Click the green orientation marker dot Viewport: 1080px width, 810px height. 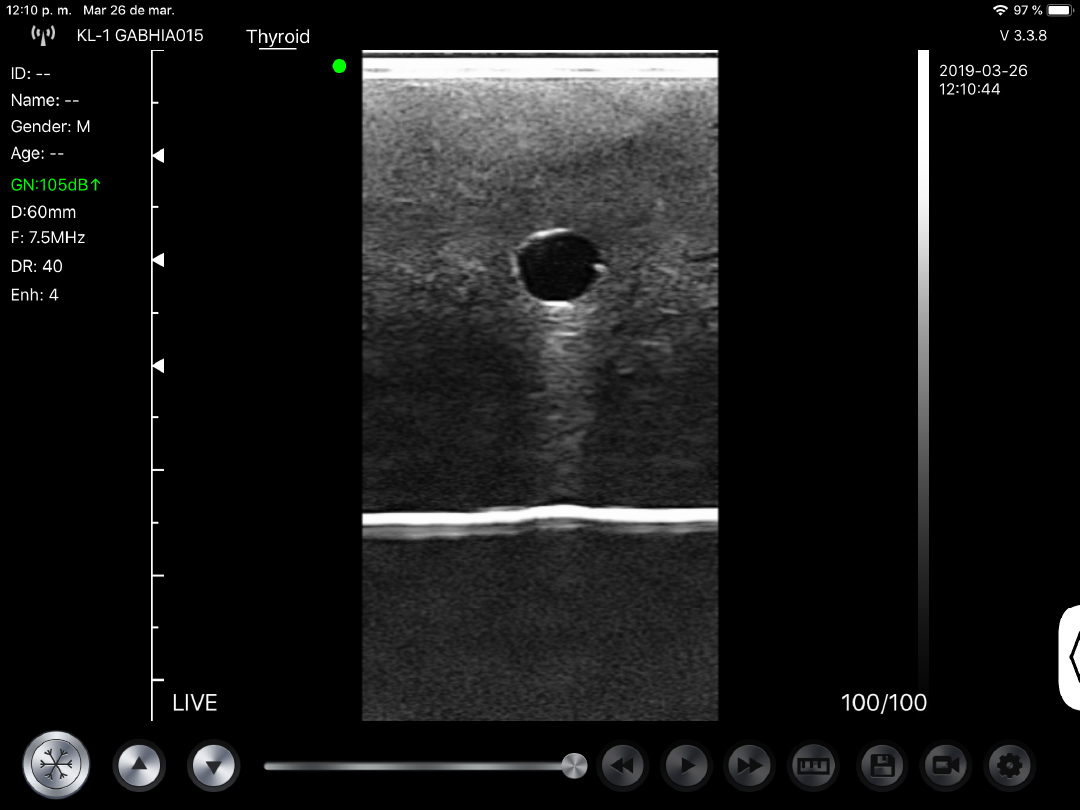coord(339,66)
